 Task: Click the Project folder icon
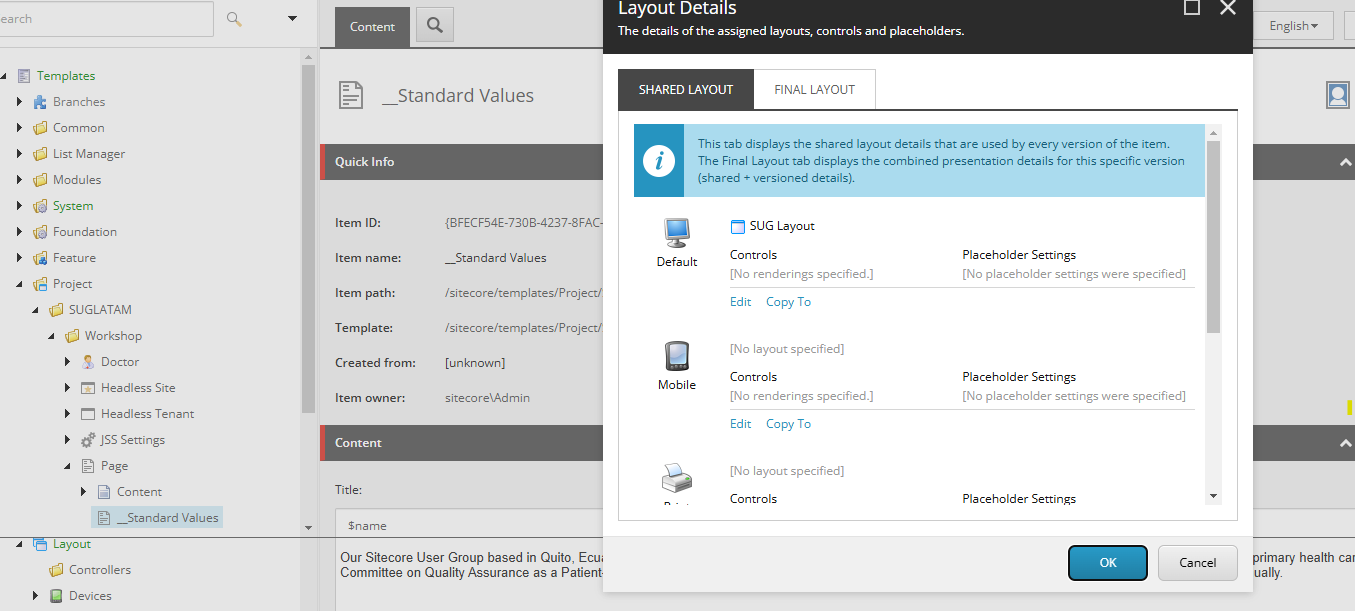click(x=40, y=284)
